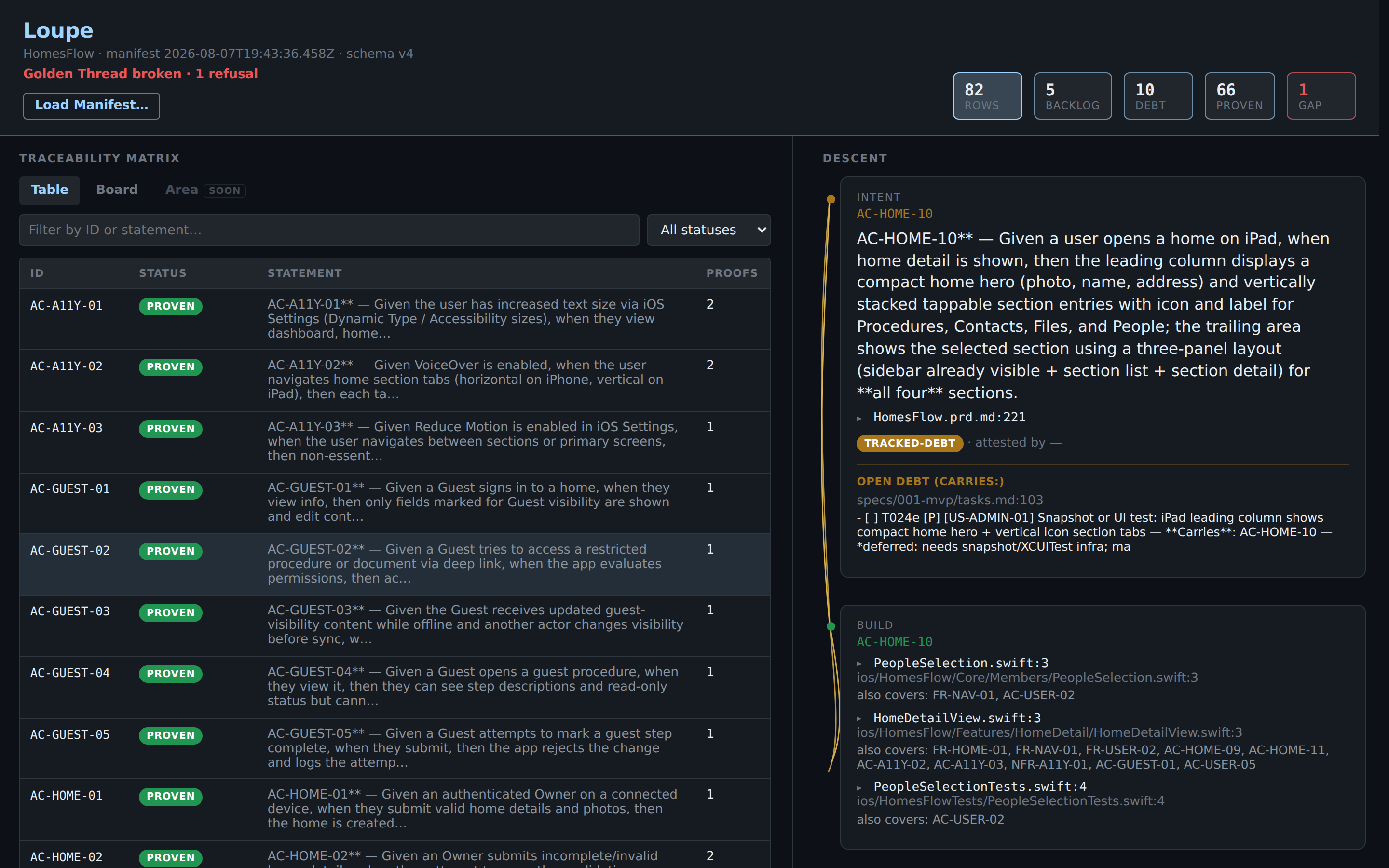Screen dimensions: 1389x868
Task: Filter by the 66 Proven stat card
Action: [x=1239, y=96]
